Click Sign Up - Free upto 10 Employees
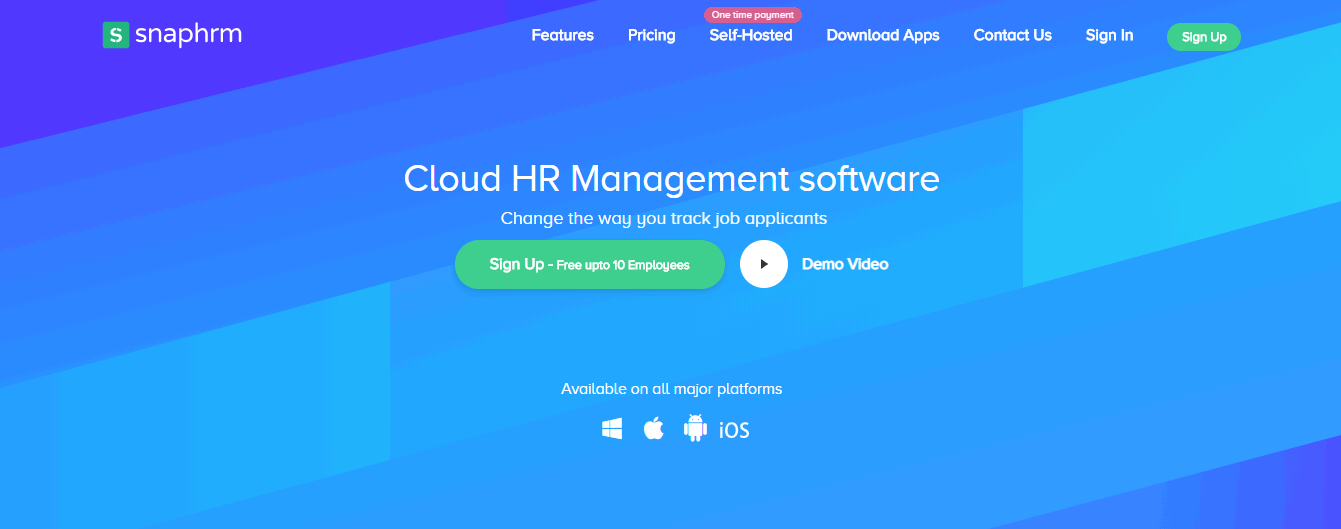This screenshot has width=1341, height=529. (x=590, y=265)
